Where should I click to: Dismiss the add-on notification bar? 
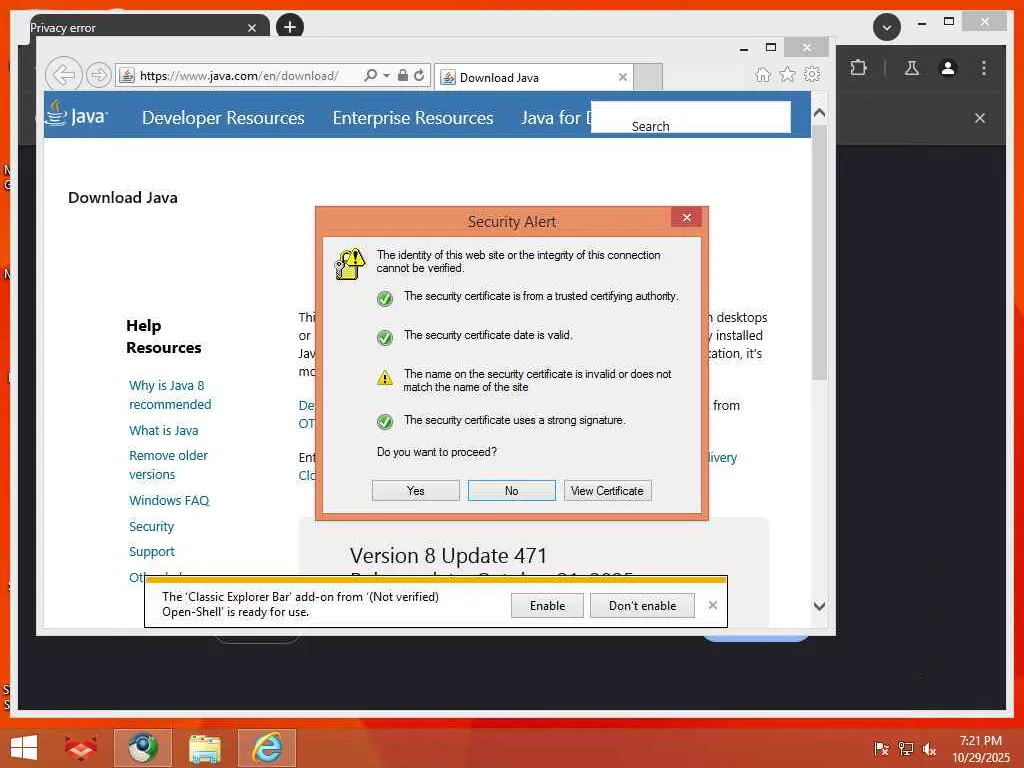tap(712, 605)
